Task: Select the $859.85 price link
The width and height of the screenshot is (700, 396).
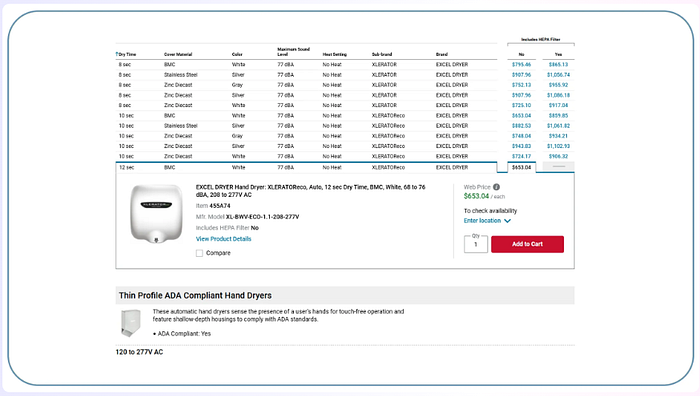Action: (558, 116)
